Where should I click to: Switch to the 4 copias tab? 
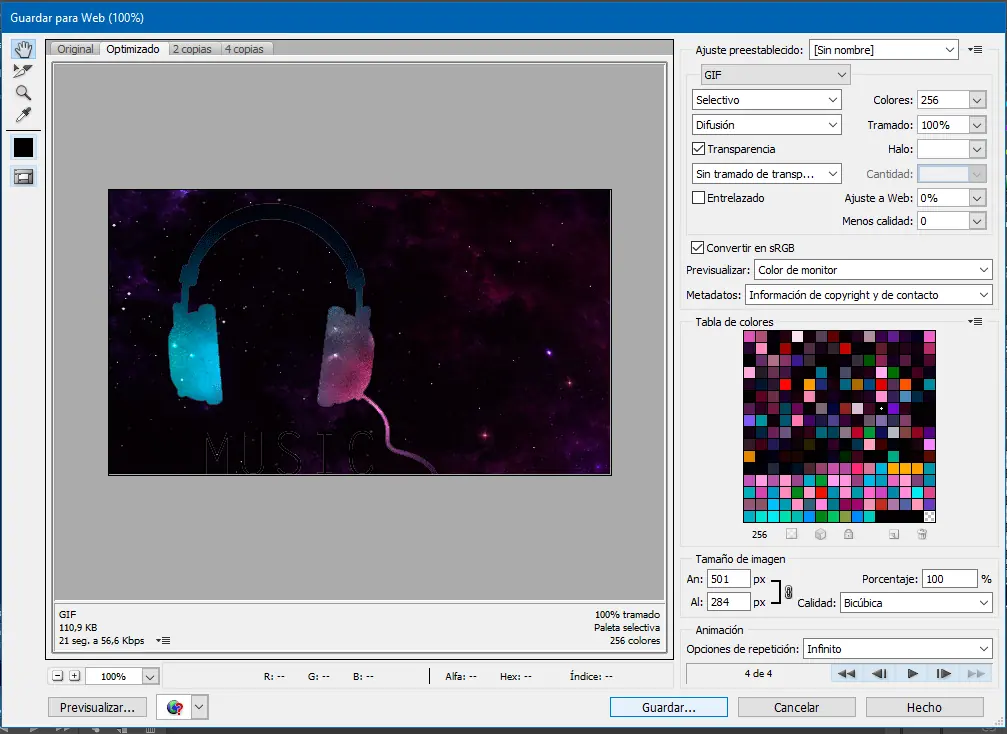pyautogui.click(x=244, y=49)
